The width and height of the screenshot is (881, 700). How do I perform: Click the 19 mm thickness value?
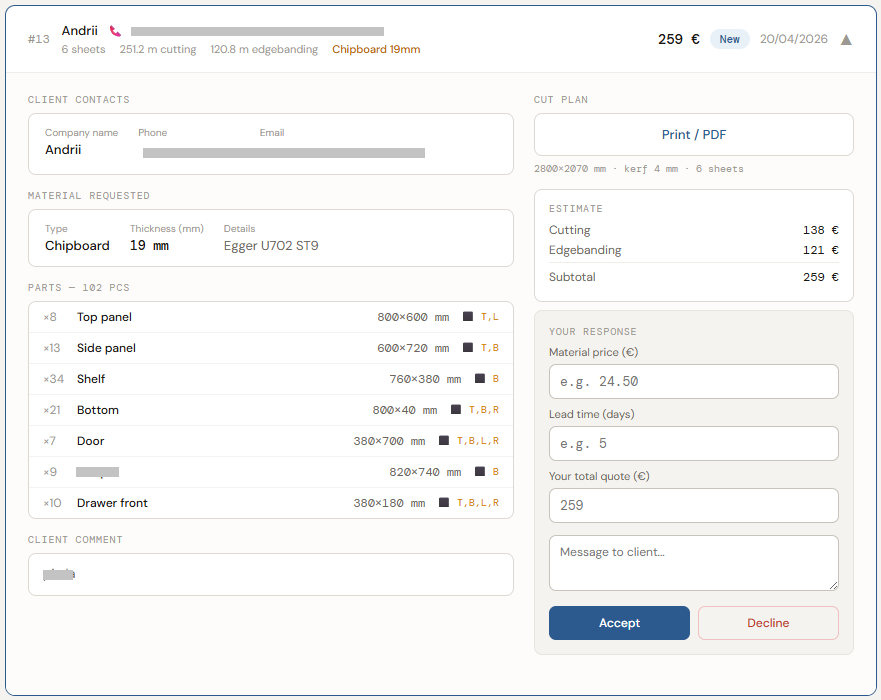pos(149,246)
